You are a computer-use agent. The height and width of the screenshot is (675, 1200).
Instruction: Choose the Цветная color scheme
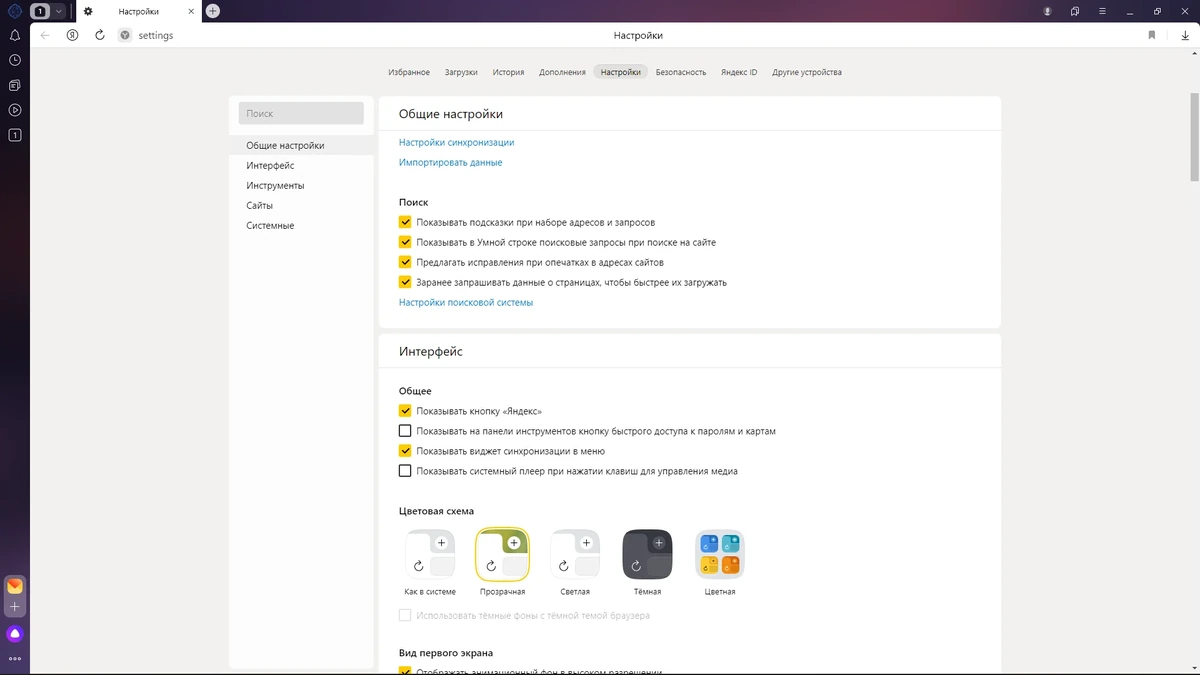[x=720, y=554]
